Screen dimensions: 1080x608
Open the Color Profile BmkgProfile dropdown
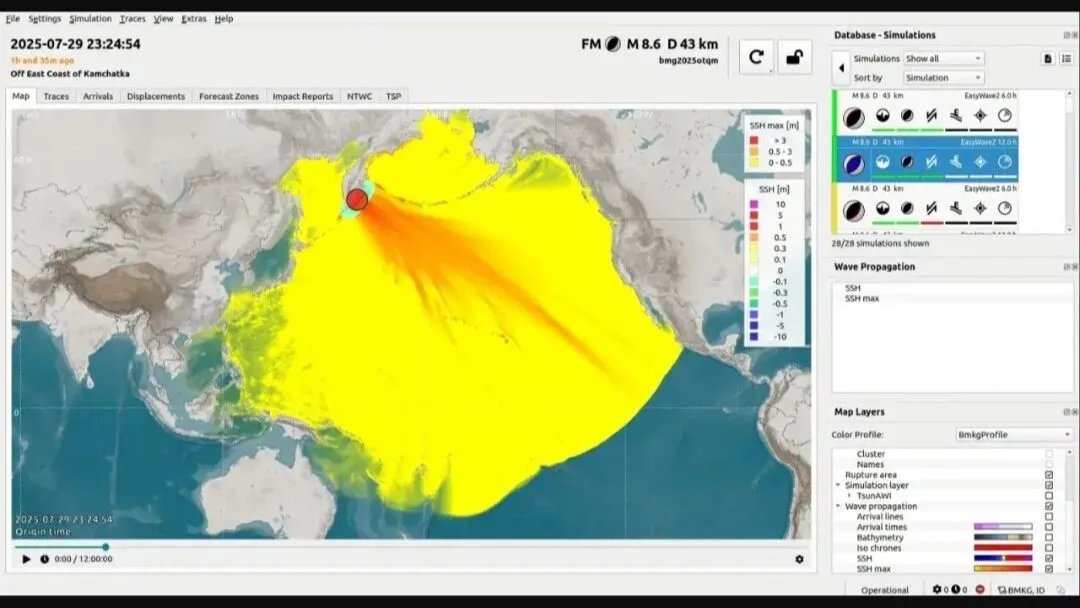1014,435
